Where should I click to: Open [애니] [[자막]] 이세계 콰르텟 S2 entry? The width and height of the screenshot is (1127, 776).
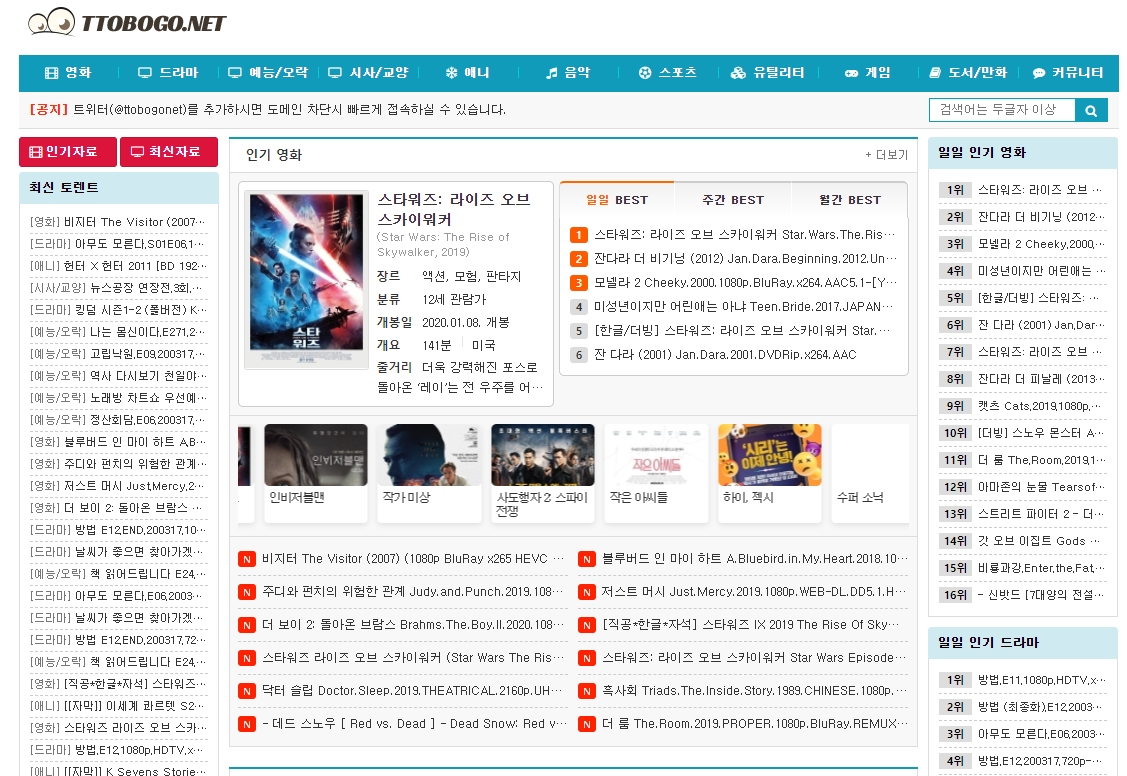[x=119, y=706]
